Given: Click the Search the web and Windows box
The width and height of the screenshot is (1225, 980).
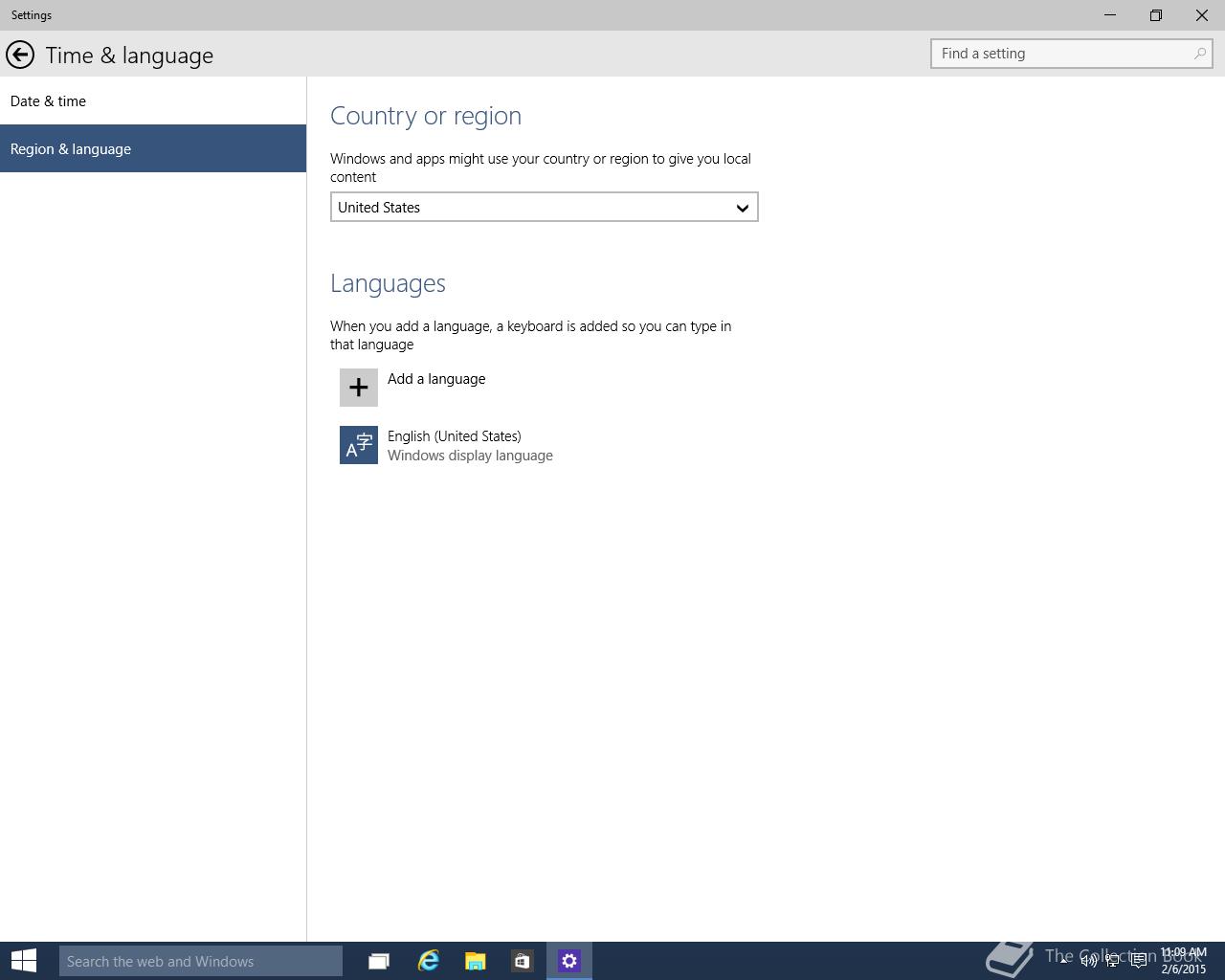Looking at the screenshot, I should [x=201, y=961].
